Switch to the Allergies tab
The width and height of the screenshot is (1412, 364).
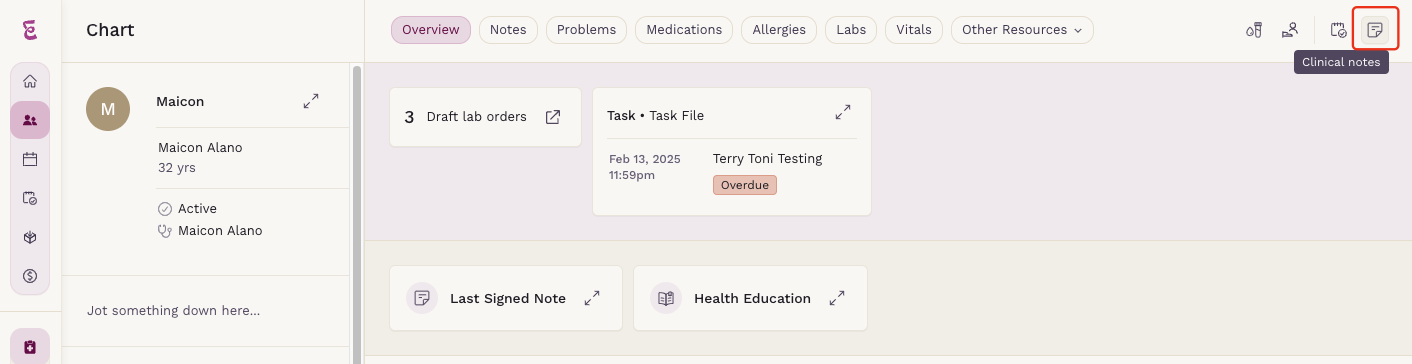[779, 30]
